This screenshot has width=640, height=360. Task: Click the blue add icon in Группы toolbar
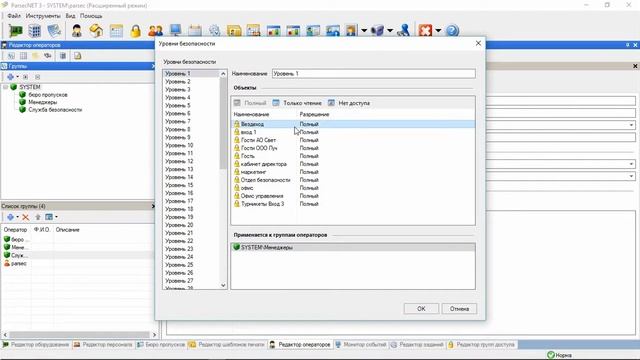click(10, 77)
